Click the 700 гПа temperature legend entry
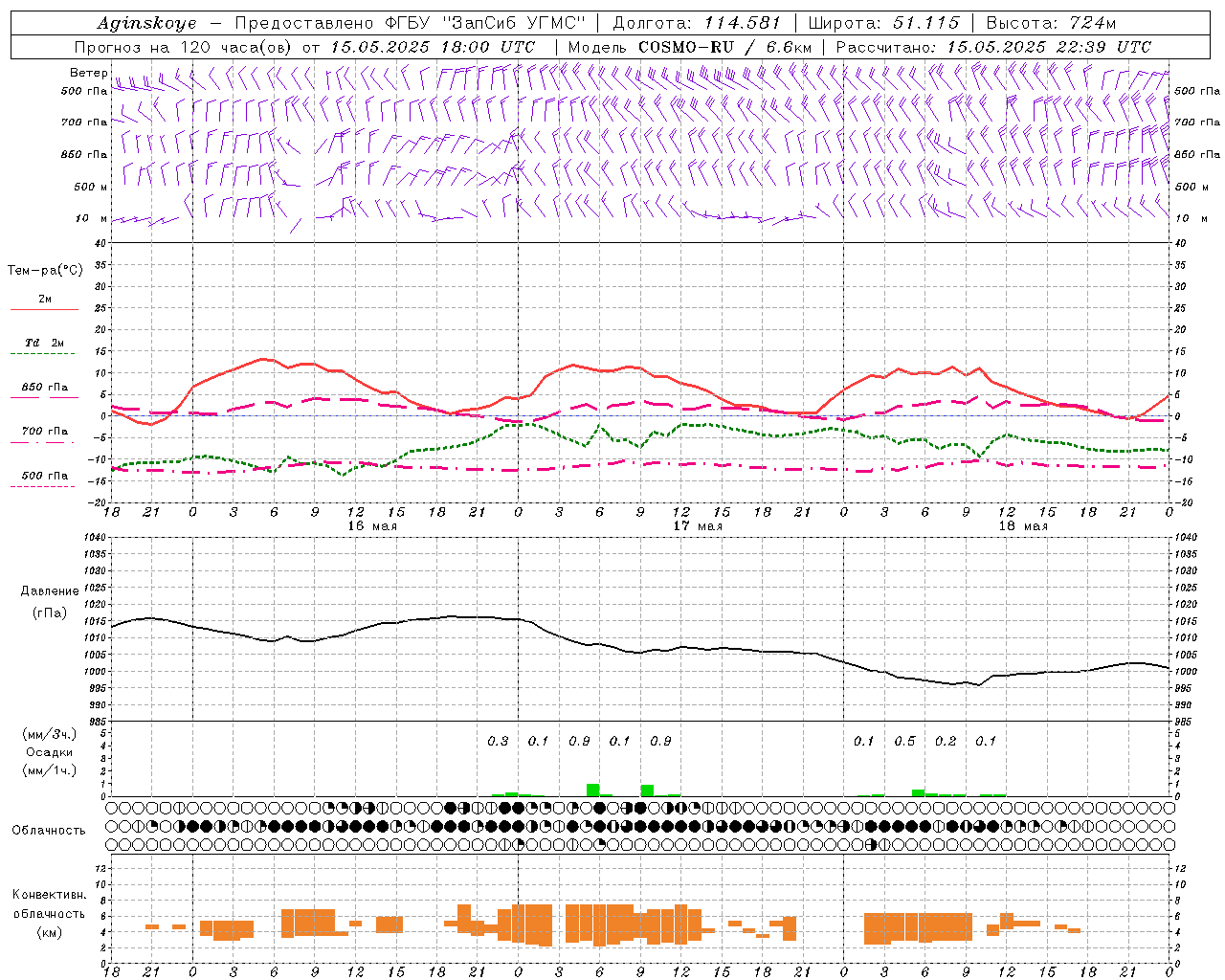 click(x=45, y=432)
